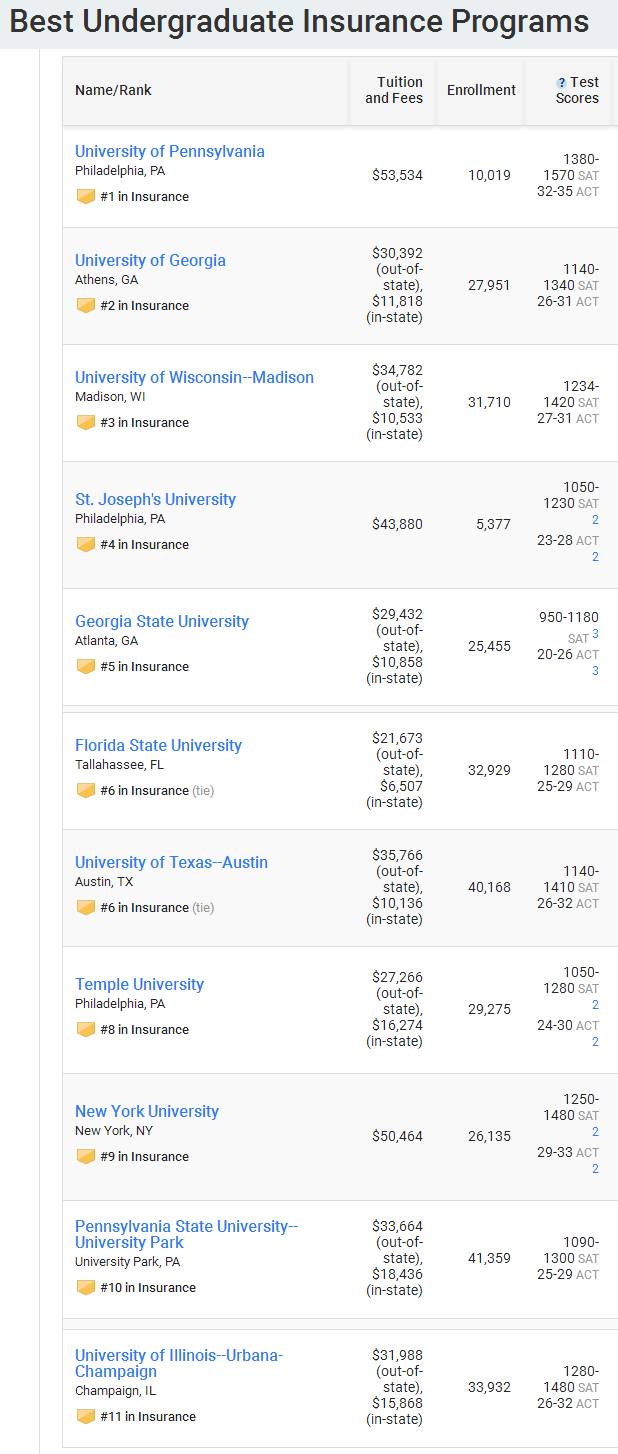The width and height of the screenshot is (618, 1454).
Task: Click the #2 in Insurance badge icon
Action: (86, 306)
